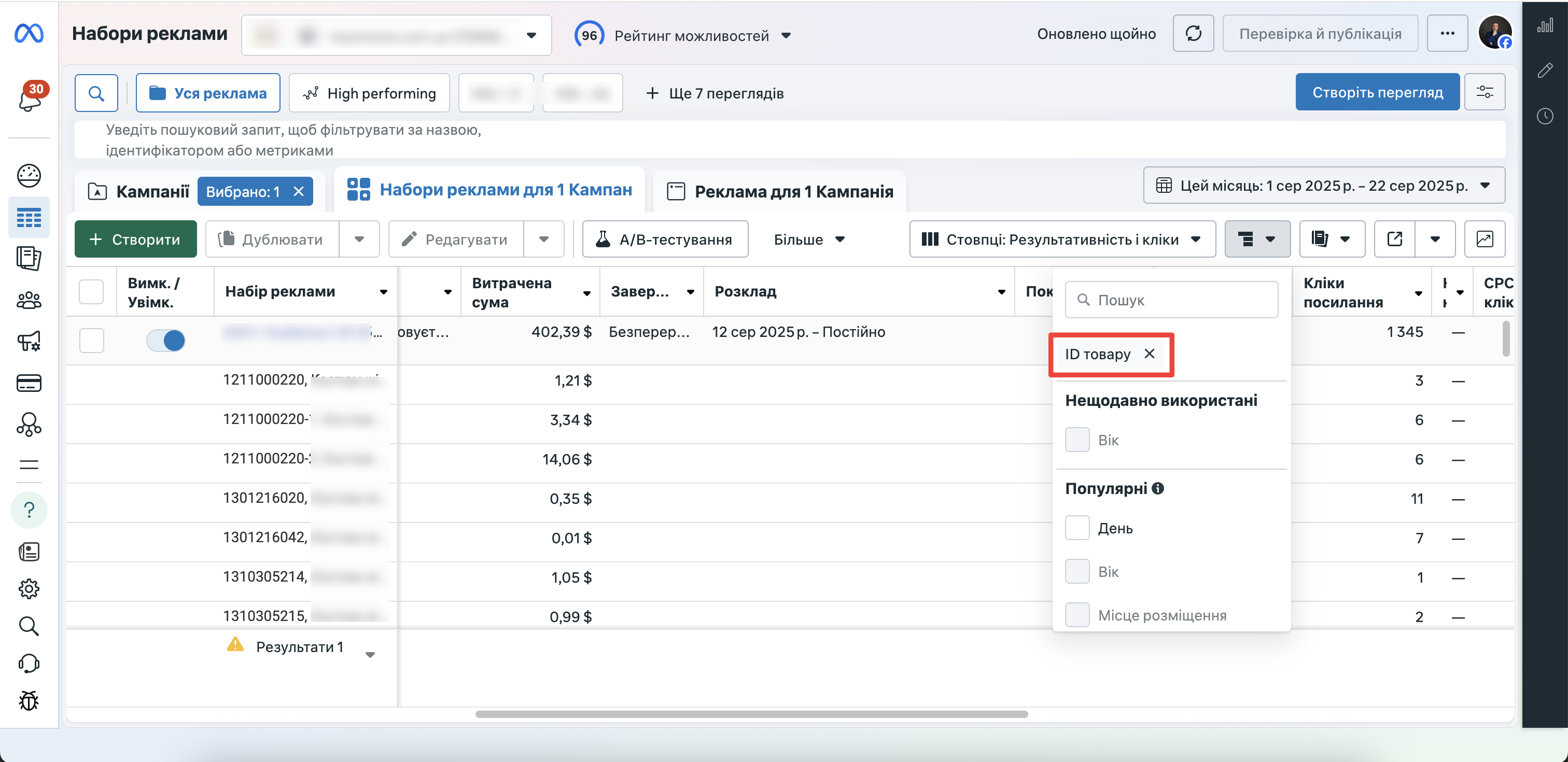Open the billing credit card icon
This screenshot has height=762, width=1568.
click(29, 383)
